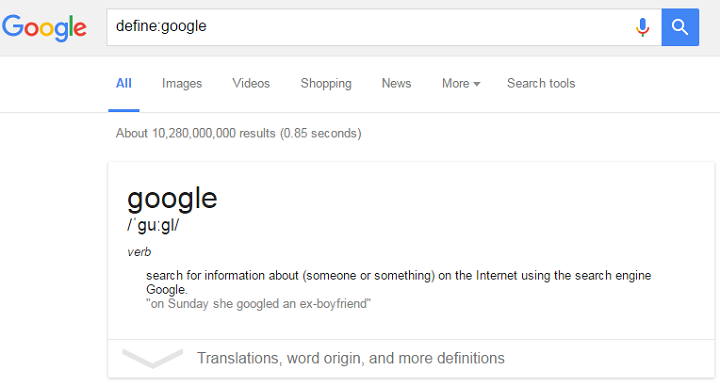Screen dimensions: 720x386
Task: Click the definition sentence about searching the Internet
Action: coord(399,282)
